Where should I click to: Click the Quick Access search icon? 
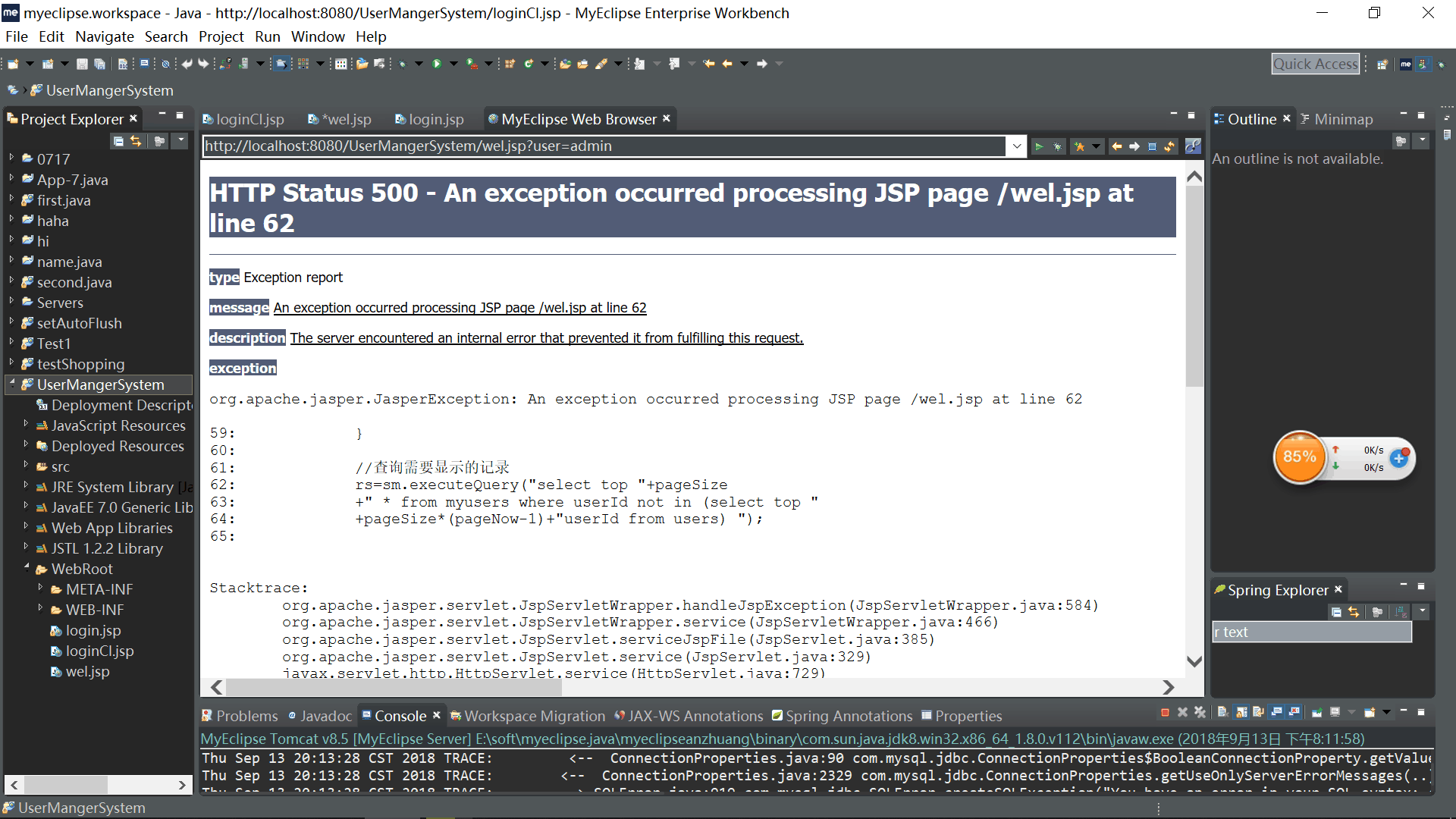point(1315,62)
